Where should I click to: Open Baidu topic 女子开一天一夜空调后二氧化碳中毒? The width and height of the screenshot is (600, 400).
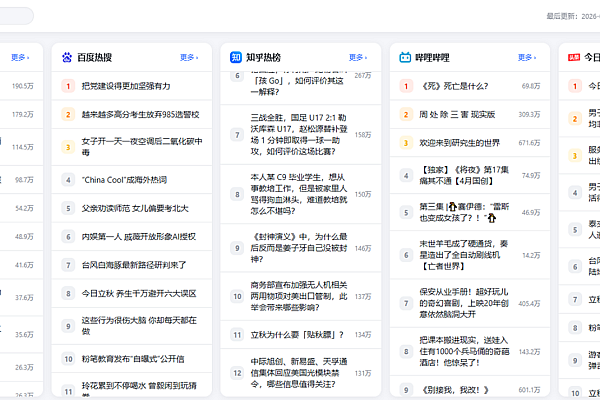[x=142, y=147]
